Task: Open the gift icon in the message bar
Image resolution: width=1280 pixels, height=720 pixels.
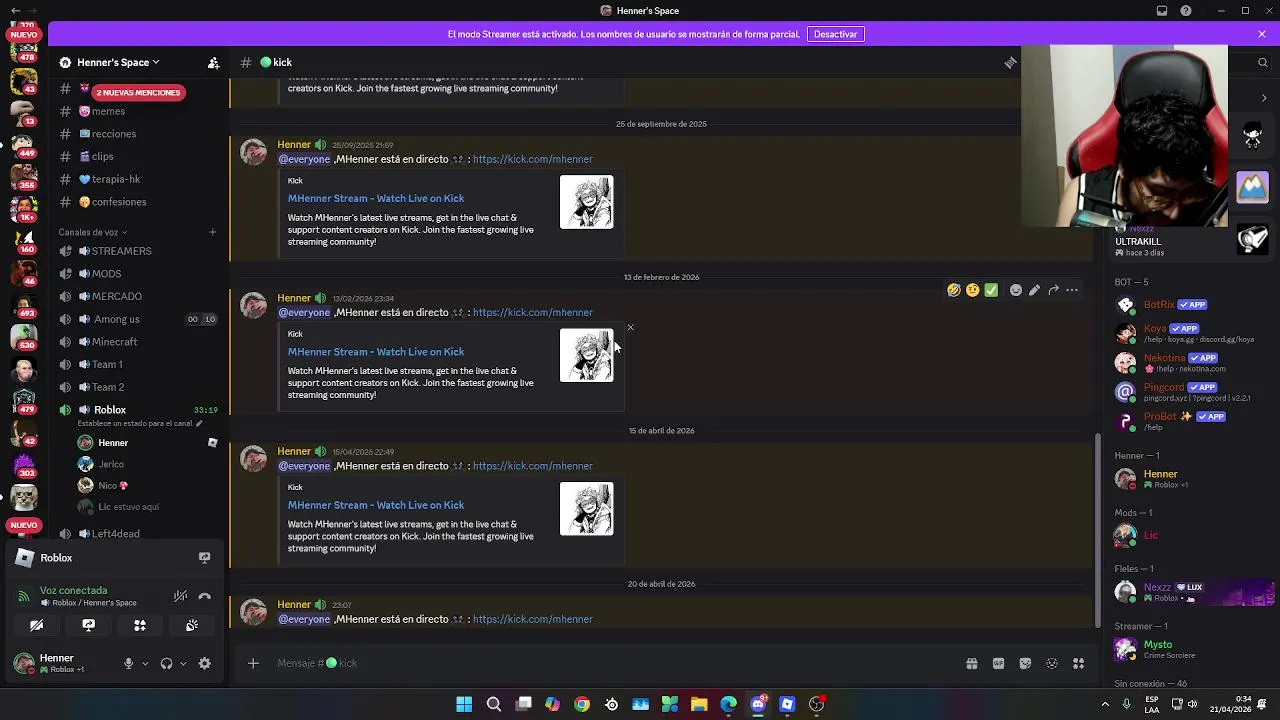Action: tap(971, 663)
